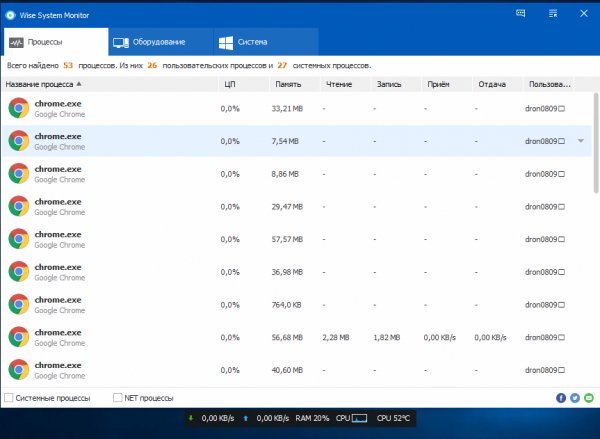Click Chrome icon of the 29,47 MB process
This screenshot has width=600, height=439.
pos(19,206)
